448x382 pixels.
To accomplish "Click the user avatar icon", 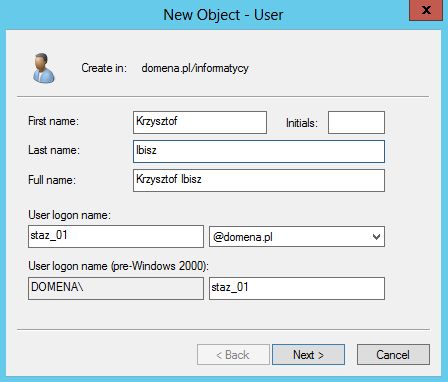I will [44, 68].
